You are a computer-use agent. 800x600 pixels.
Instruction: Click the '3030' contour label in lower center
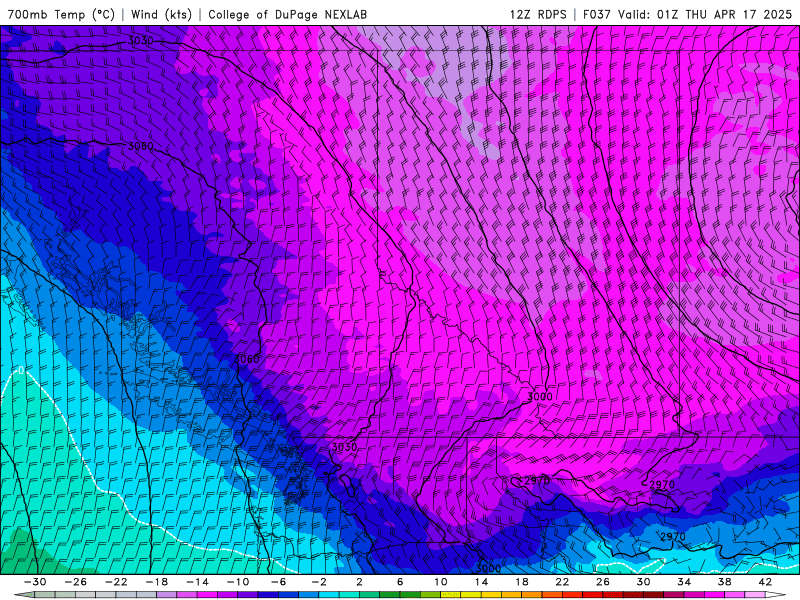point(344,447)
